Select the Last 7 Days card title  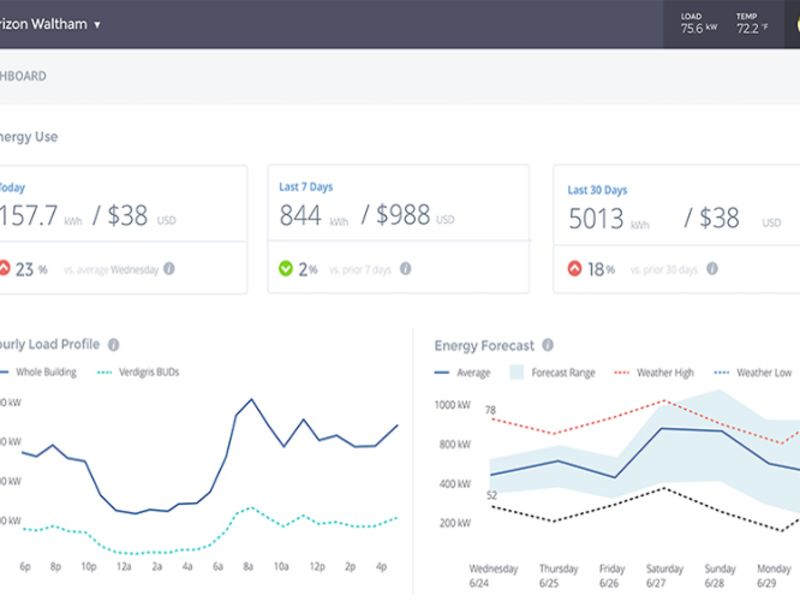(306, 187)
